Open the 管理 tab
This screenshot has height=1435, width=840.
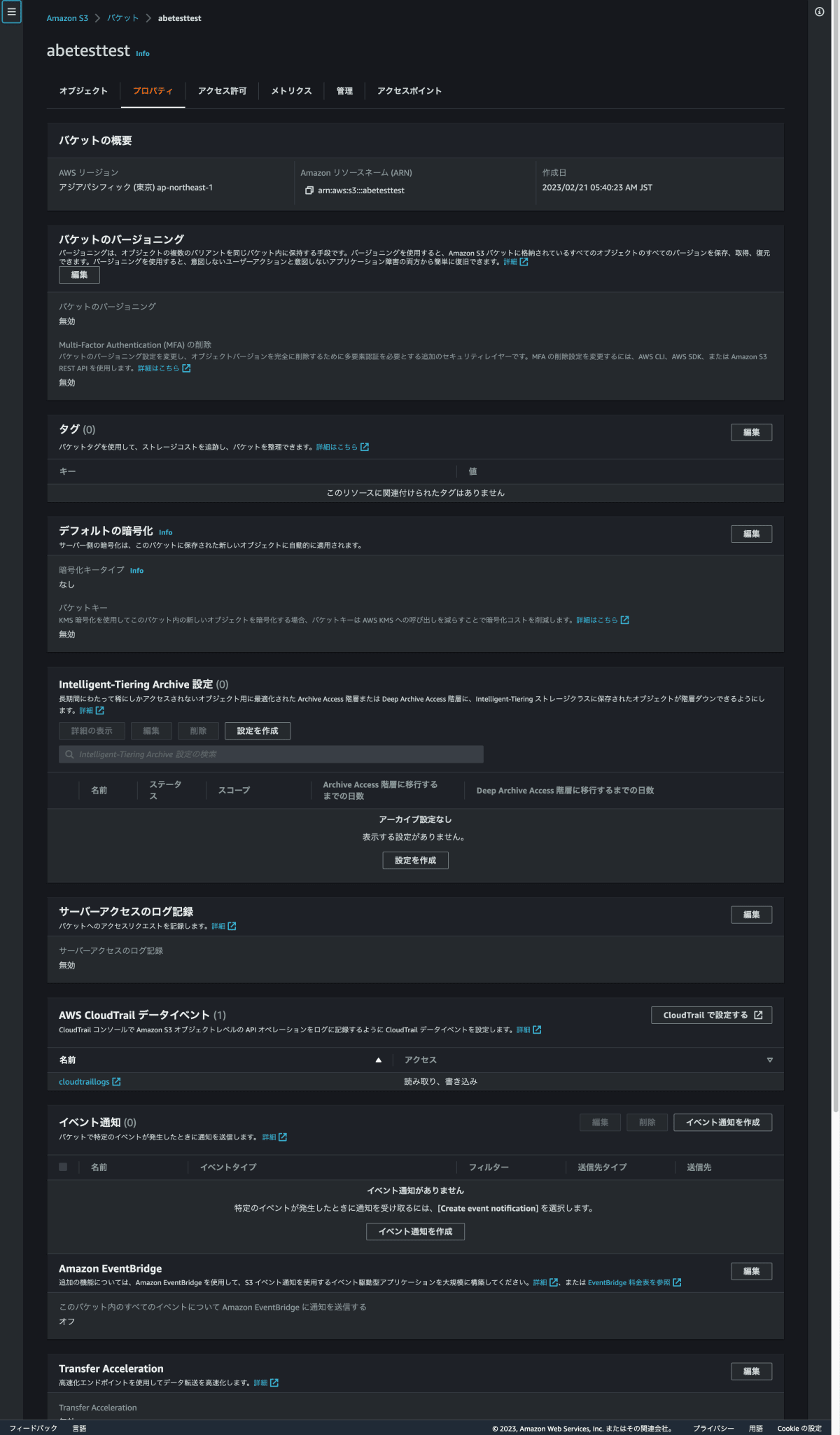pyautogui.click(x=344, y=91)
